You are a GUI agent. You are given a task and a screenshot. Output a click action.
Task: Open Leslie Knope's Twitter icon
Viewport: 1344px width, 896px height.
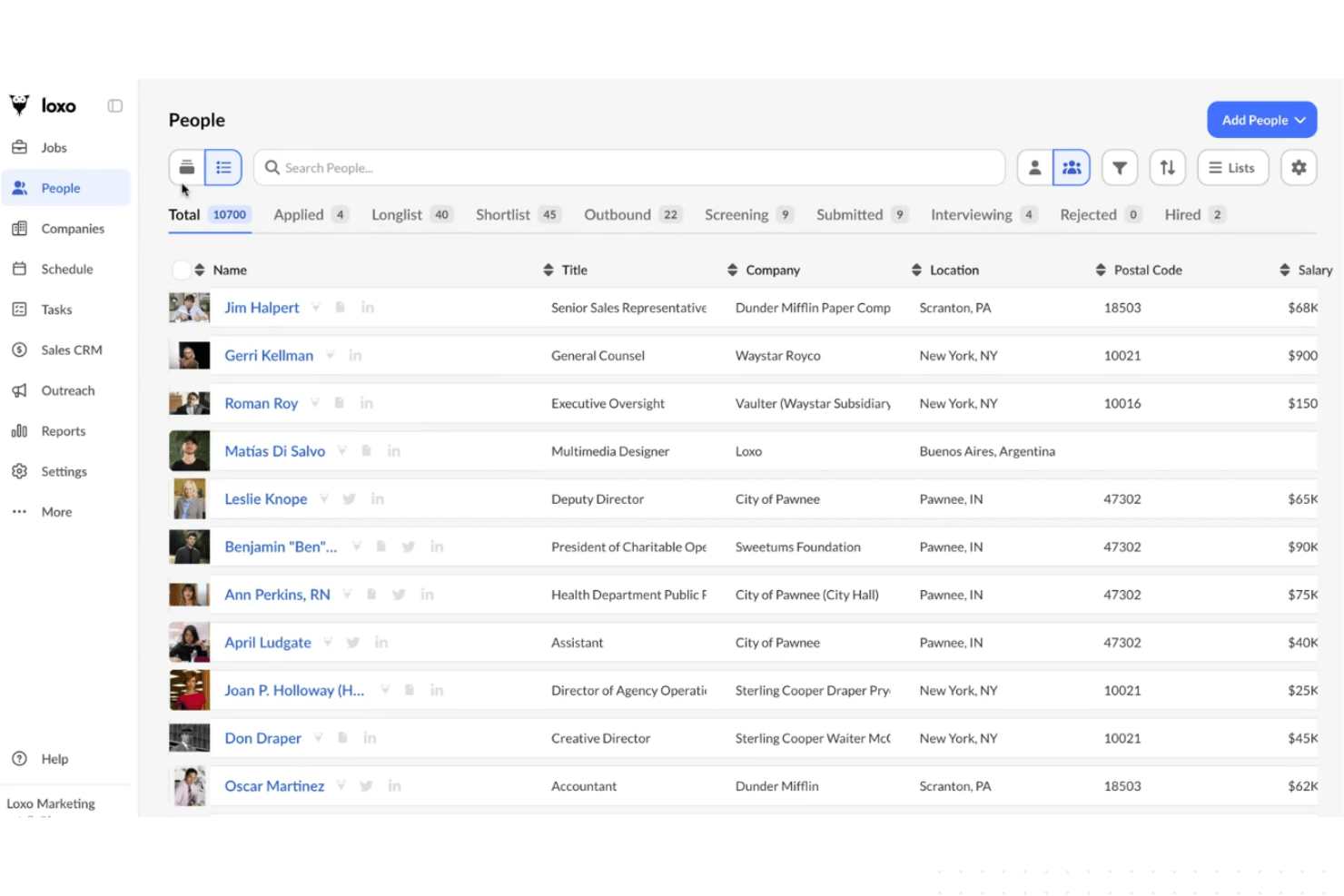pos(350,499)
